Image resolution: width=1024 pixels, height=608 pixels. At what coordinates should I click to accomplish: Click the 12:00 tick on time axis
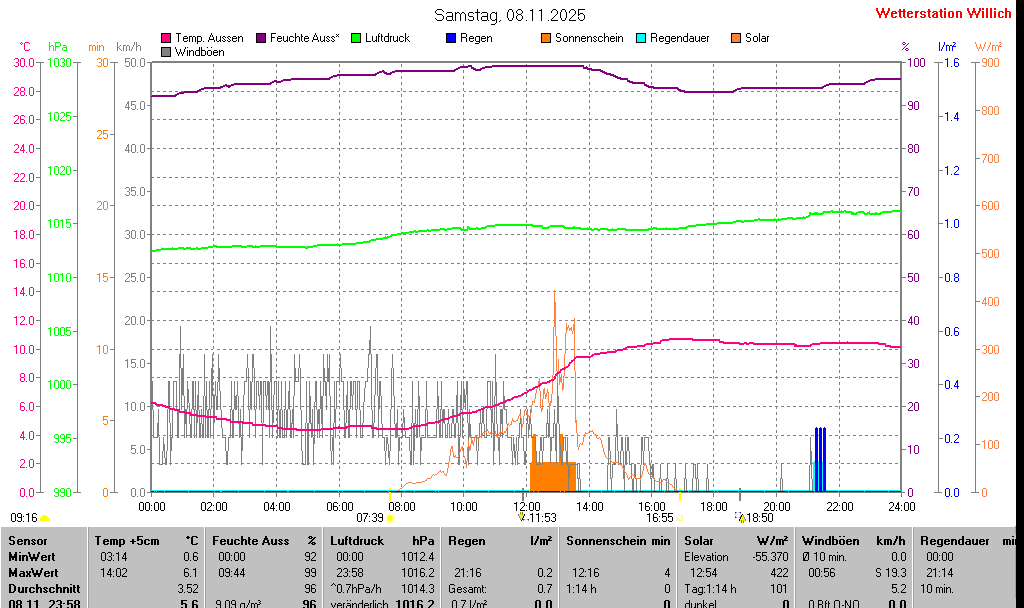point(526,506)
